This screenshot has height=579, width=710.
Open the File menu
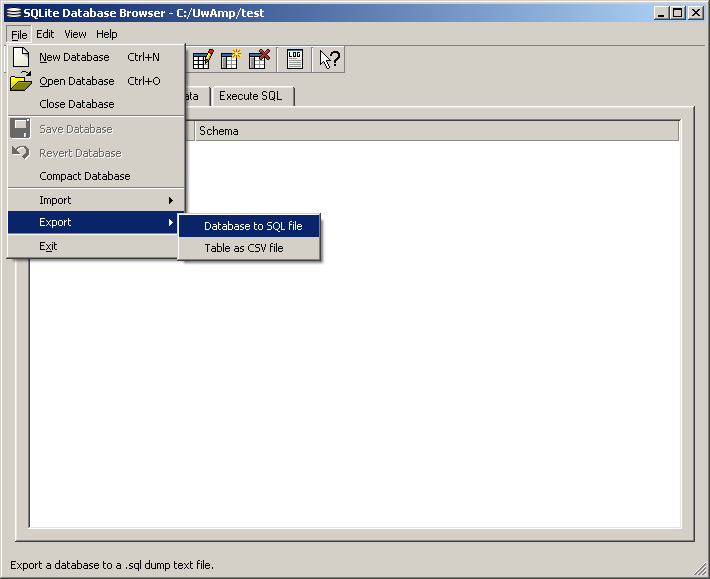click(x=19, y=34)
